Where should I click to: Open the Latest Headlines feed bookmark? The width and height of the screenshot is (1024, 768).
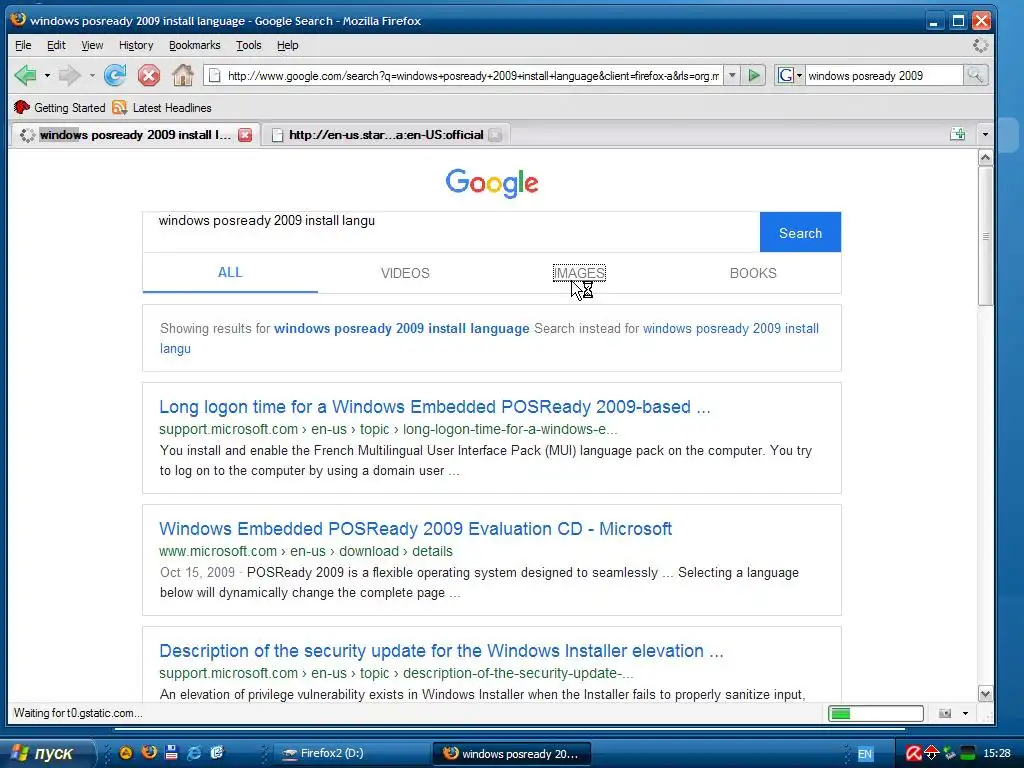(162, 108)
